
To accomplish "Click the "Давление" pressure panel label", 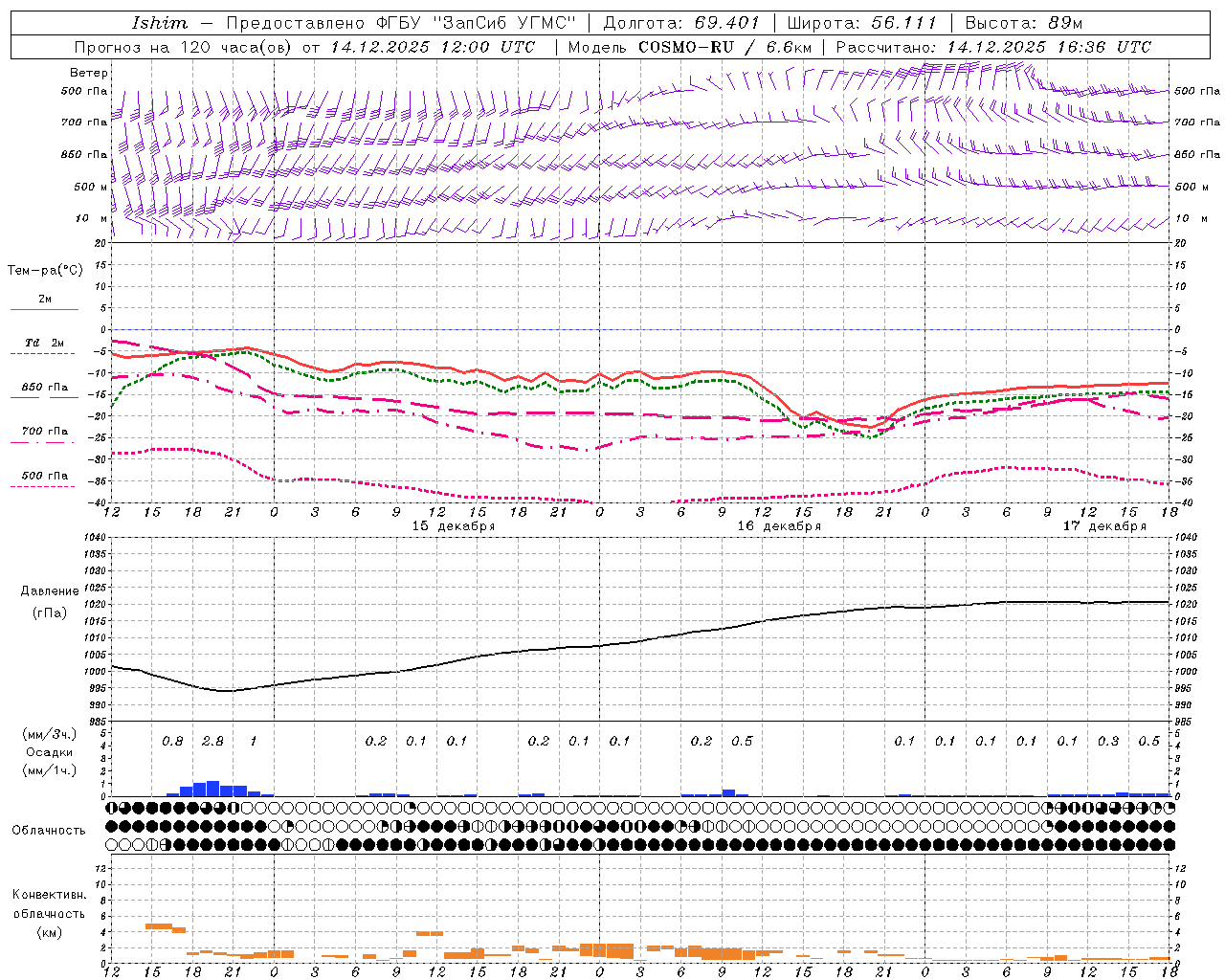I will click(x=50, y=591).
